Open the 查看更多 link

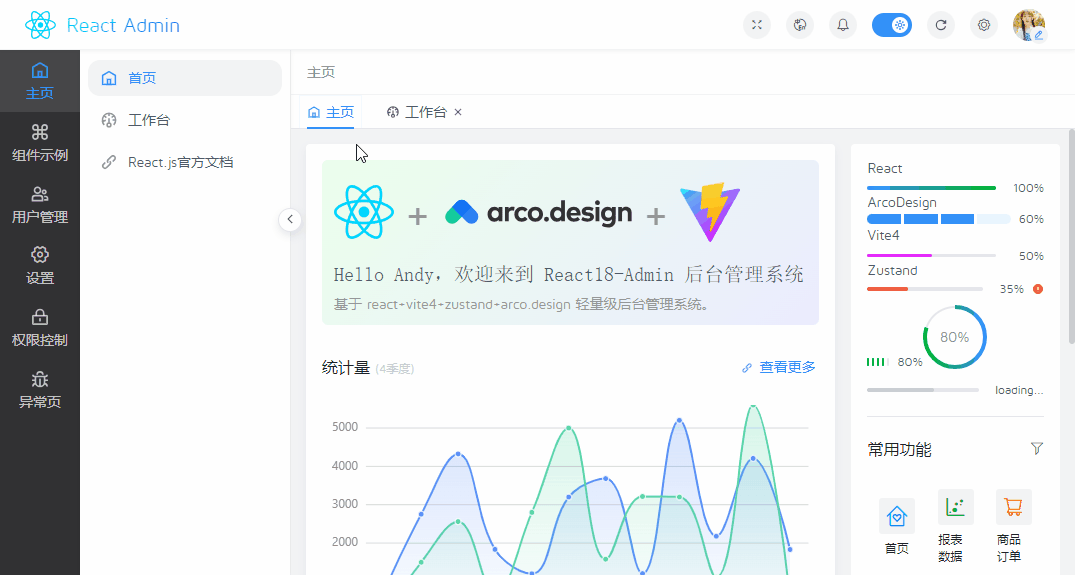point(779,367)
